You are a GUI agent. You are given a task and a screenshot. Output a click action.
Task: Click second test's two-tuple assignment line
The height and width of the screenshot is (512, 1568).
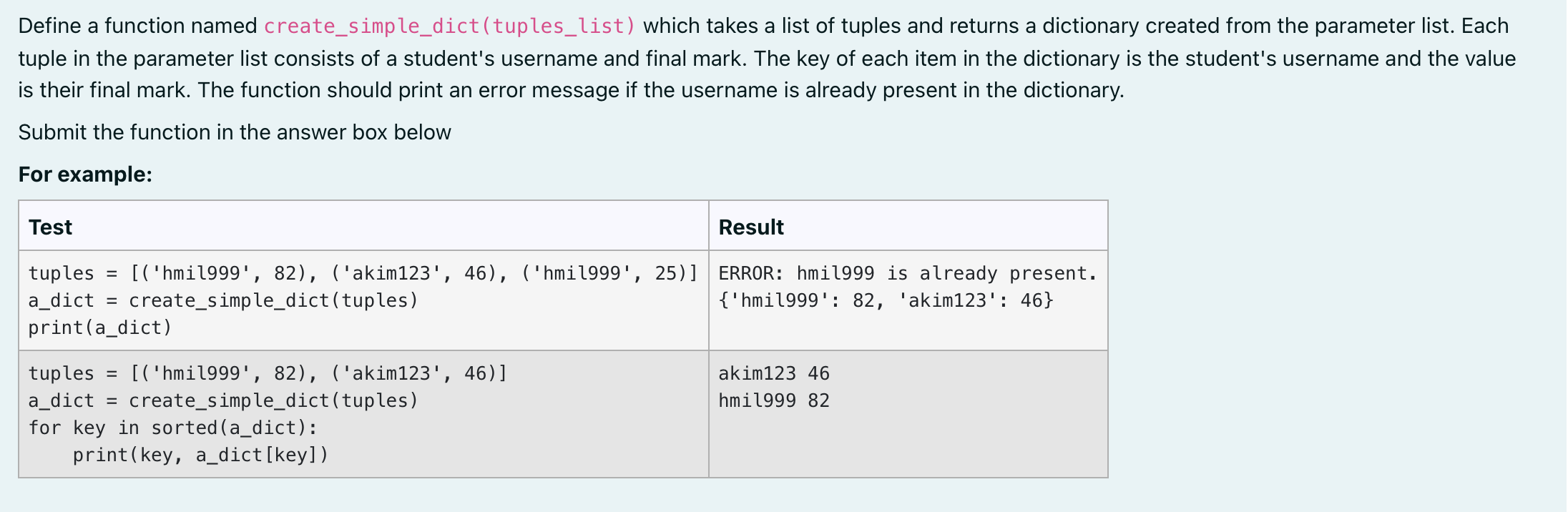[x=268, y=373]
